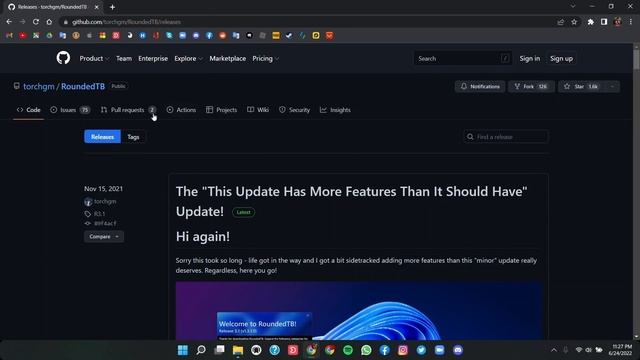
Task: Open the Security tab
Action: click(294, 110)
